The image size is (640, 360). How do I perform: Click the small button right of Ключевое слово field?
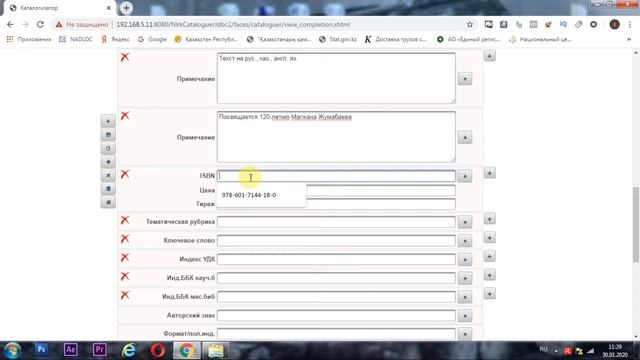(465, 241)
